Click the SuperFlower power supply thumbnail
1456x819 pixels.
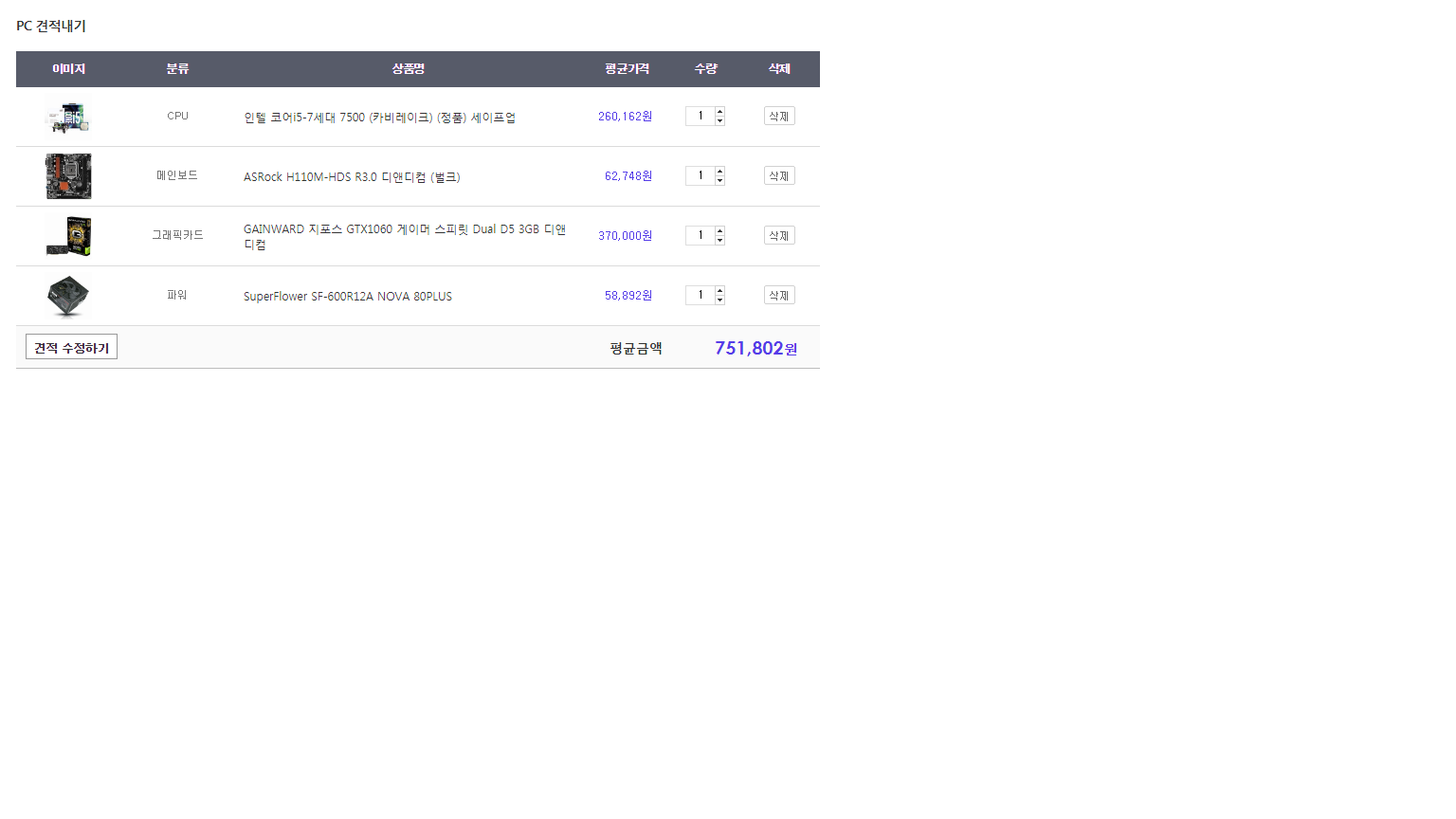click(x=68, y=296)
